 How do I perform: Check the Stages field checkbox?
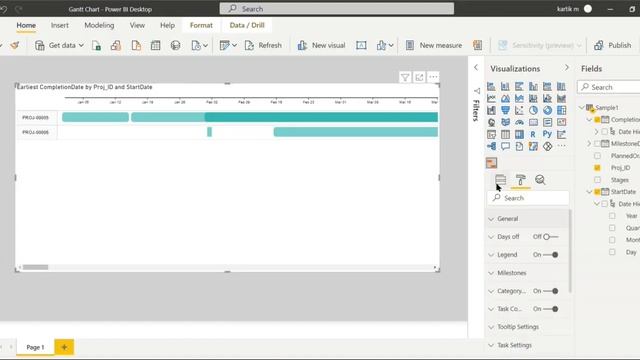tap(598, 180)
